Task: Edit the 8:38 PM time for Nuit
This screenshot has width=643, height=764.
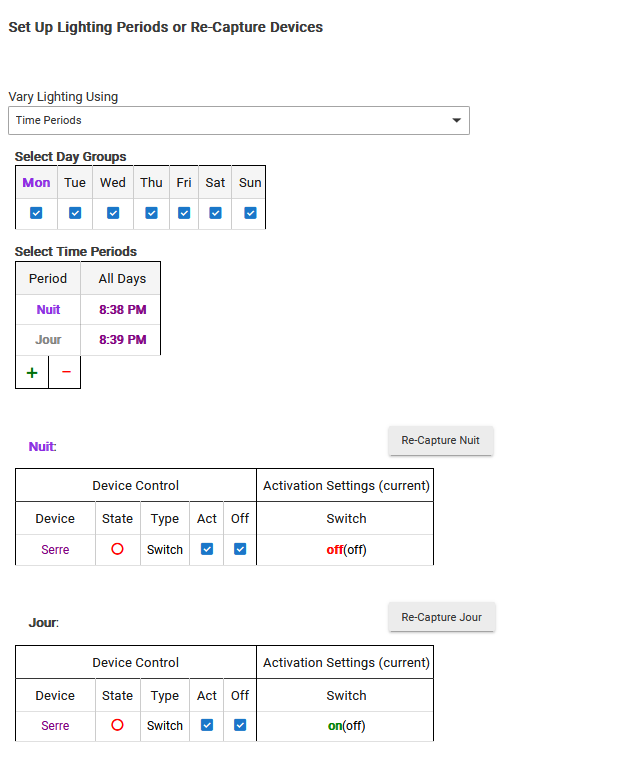Action: 122,310
